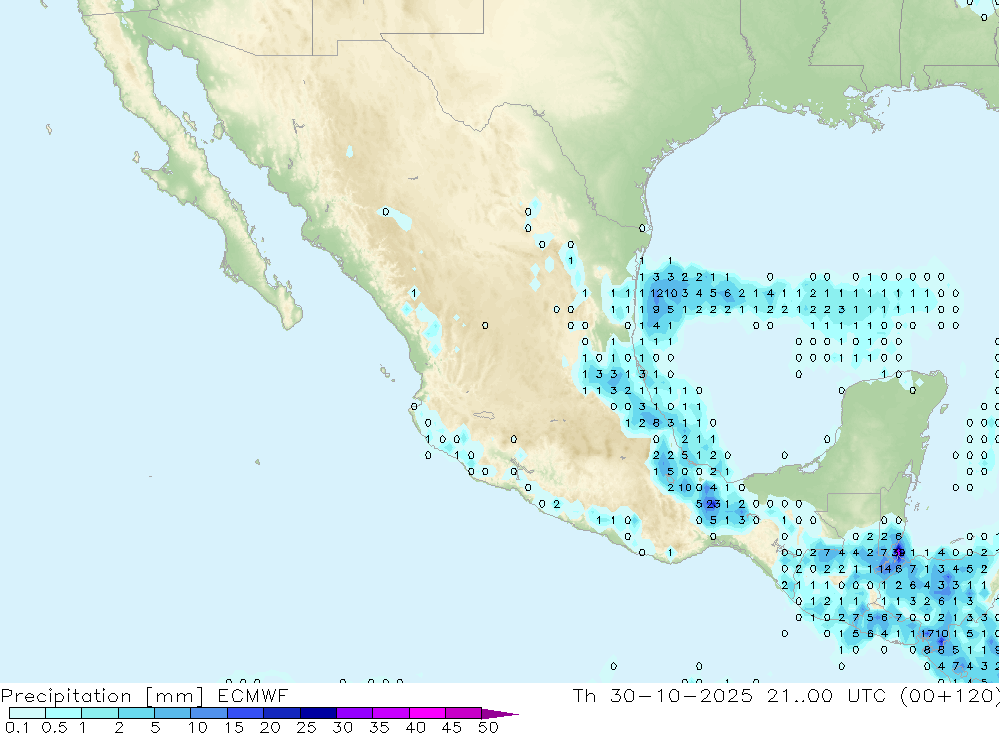
Task: Click the 'UTC' timezone text
Action: tap(867, 695)
